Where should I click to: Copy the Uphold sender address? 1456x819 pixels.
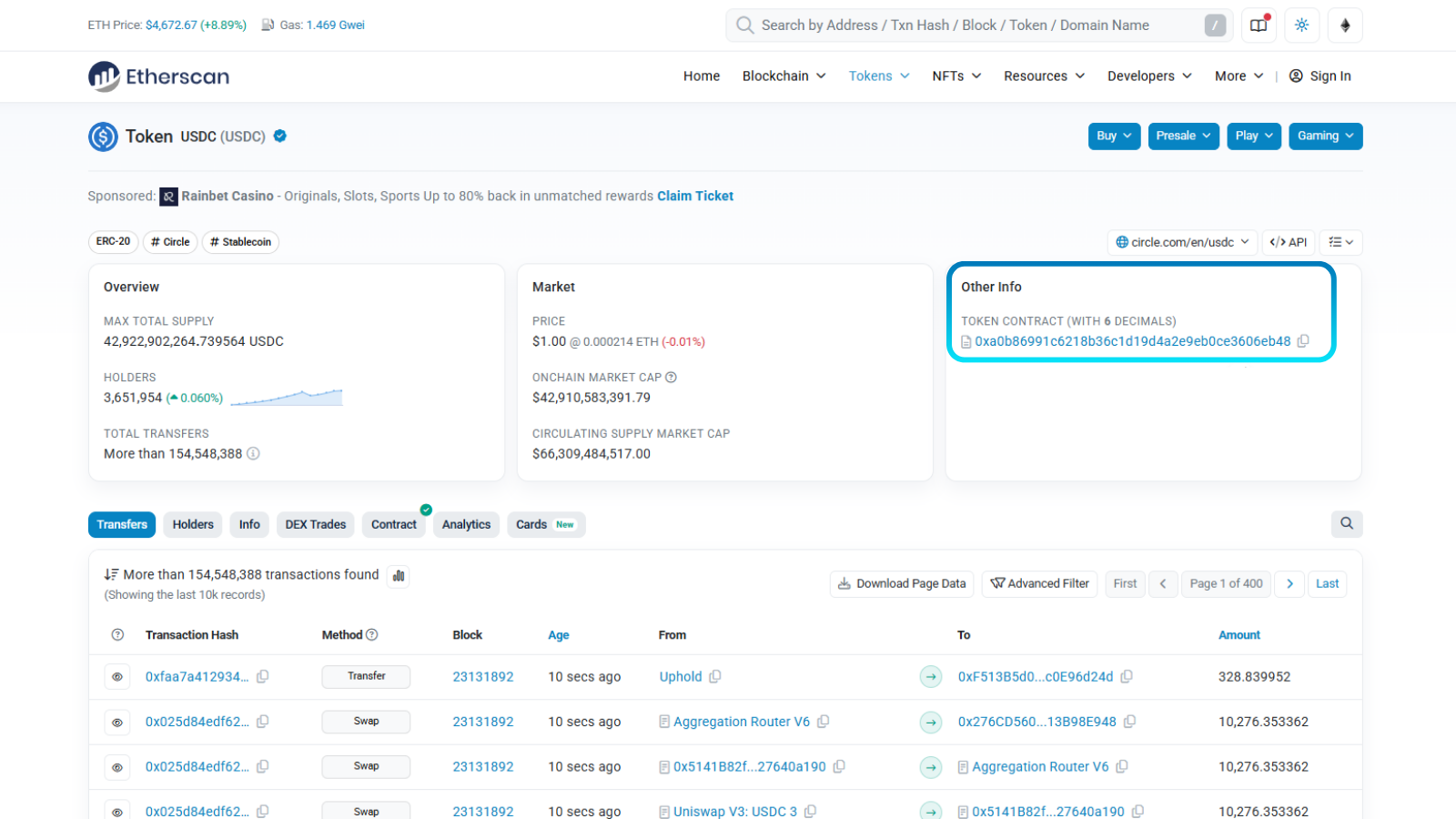[x=715, y=676]
